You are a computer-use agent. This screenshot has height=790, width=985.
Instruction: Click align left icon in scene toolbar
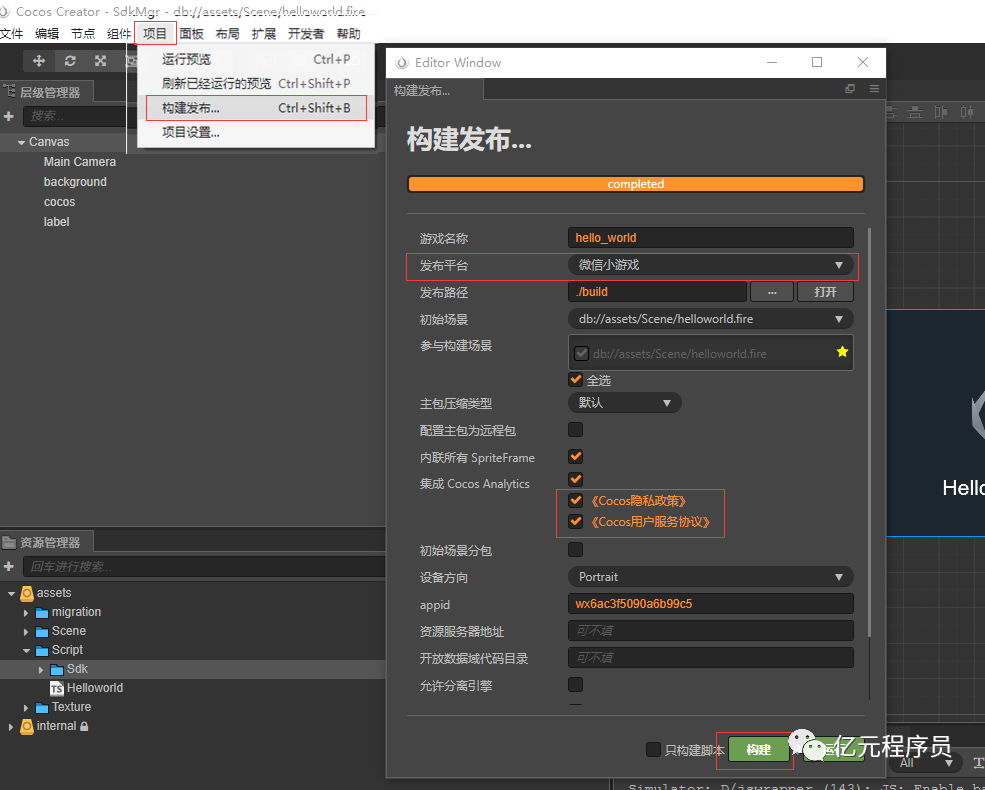[940, 112]
